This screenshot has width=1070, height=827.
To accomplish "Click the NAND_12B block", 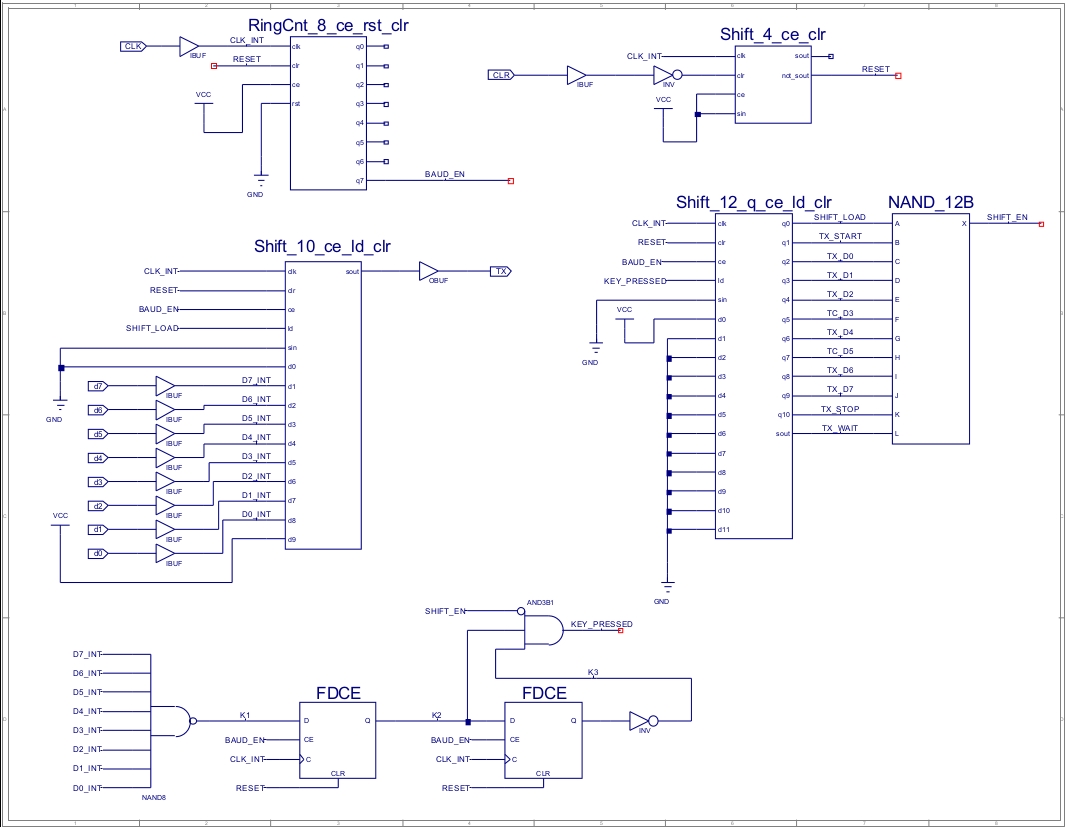I will [931, 328].
